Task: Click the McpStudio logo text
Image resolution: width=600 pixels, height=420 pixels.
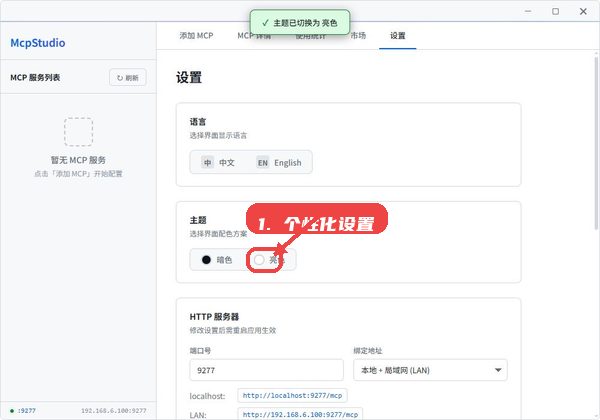Action: [x=38, y=43]
